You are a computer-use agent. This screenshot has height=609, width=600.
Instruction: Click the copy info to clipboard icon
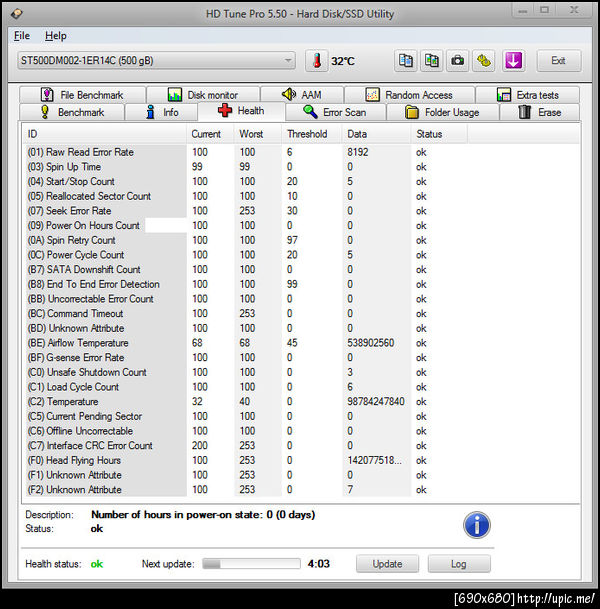click(x=406, y=61)
